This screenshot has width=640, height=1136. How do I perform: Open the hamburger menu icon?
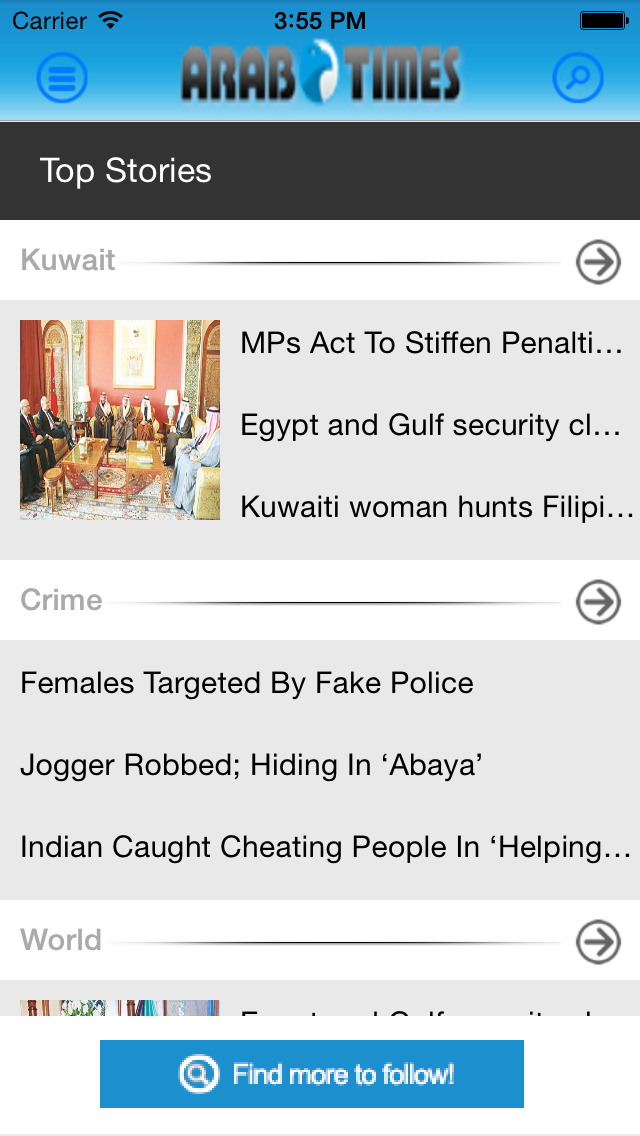click(x=62, y=77)
